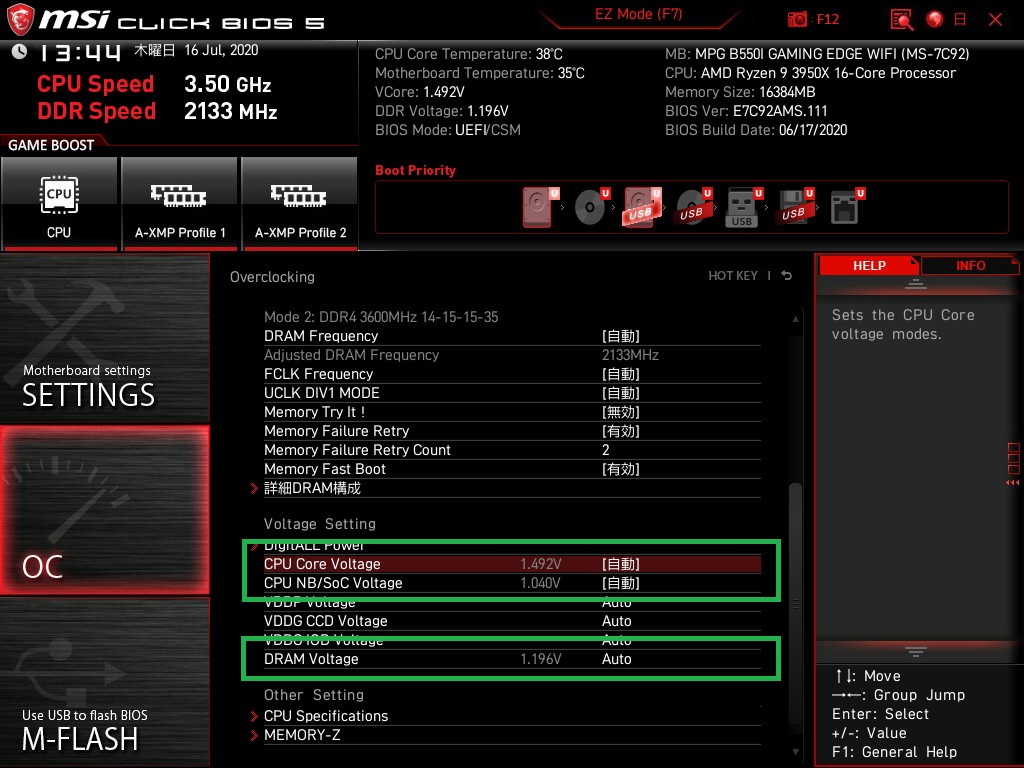1024x768 pixels.
Task: Enable CPU Game Boost
Action: coord(59,204)
